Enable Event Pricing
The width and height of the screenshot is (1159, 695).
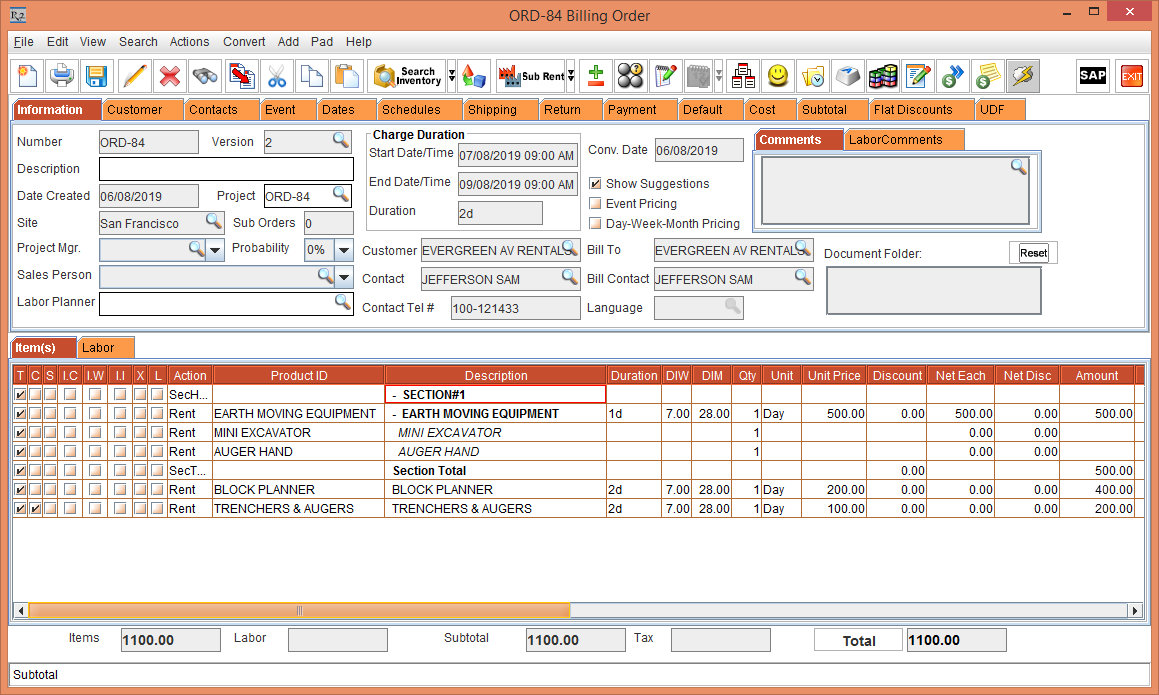(x=594, y=203)
